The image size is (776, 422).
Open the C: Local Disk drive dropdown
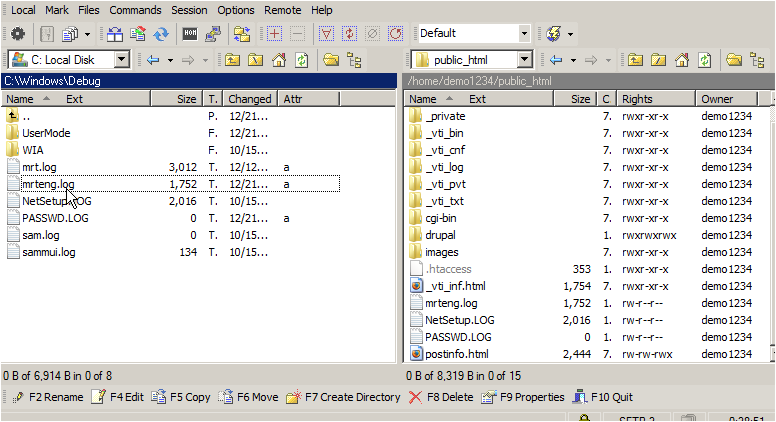[122, 60]
